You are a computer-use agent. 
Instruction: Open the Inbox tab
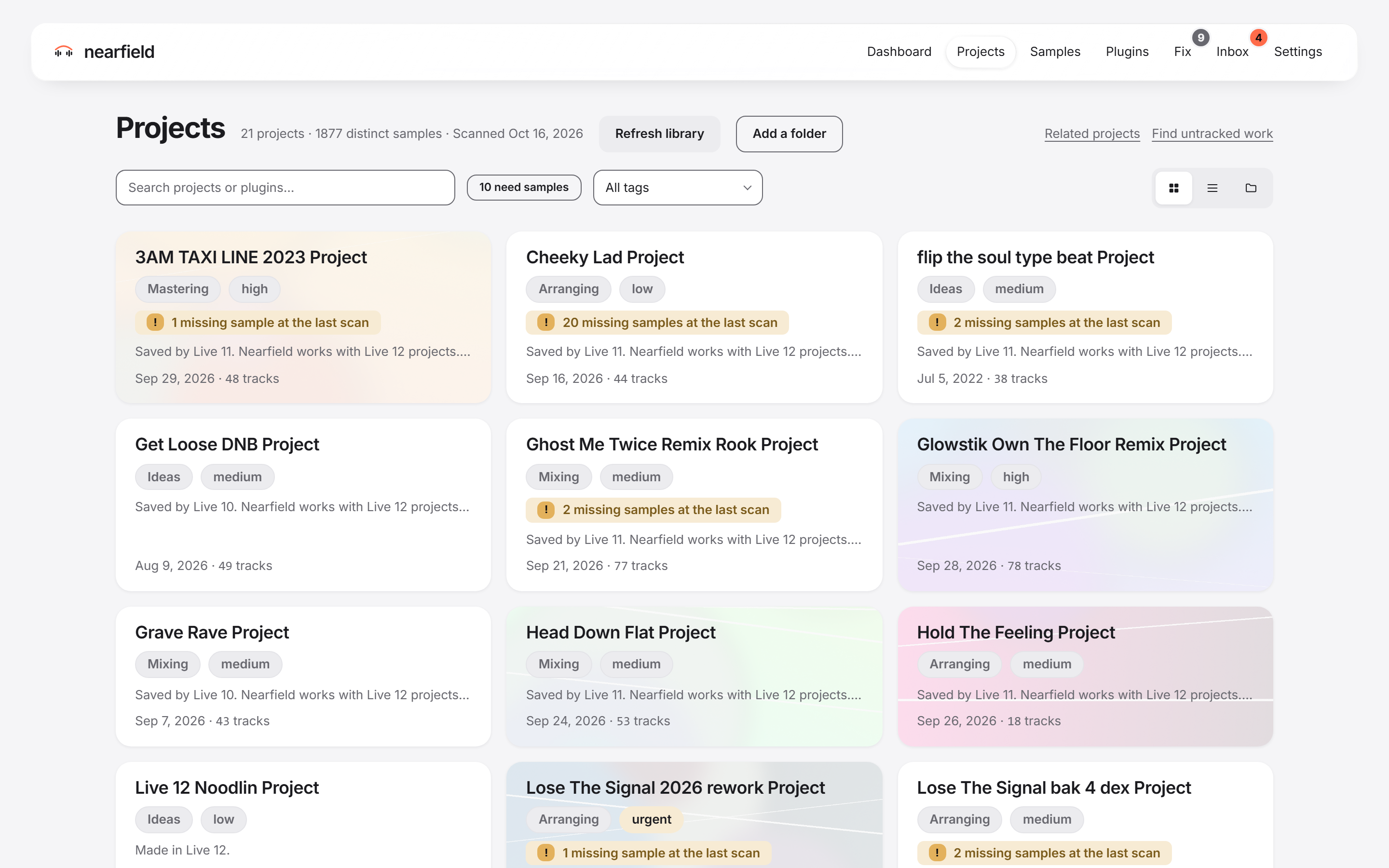point(1232,52)
